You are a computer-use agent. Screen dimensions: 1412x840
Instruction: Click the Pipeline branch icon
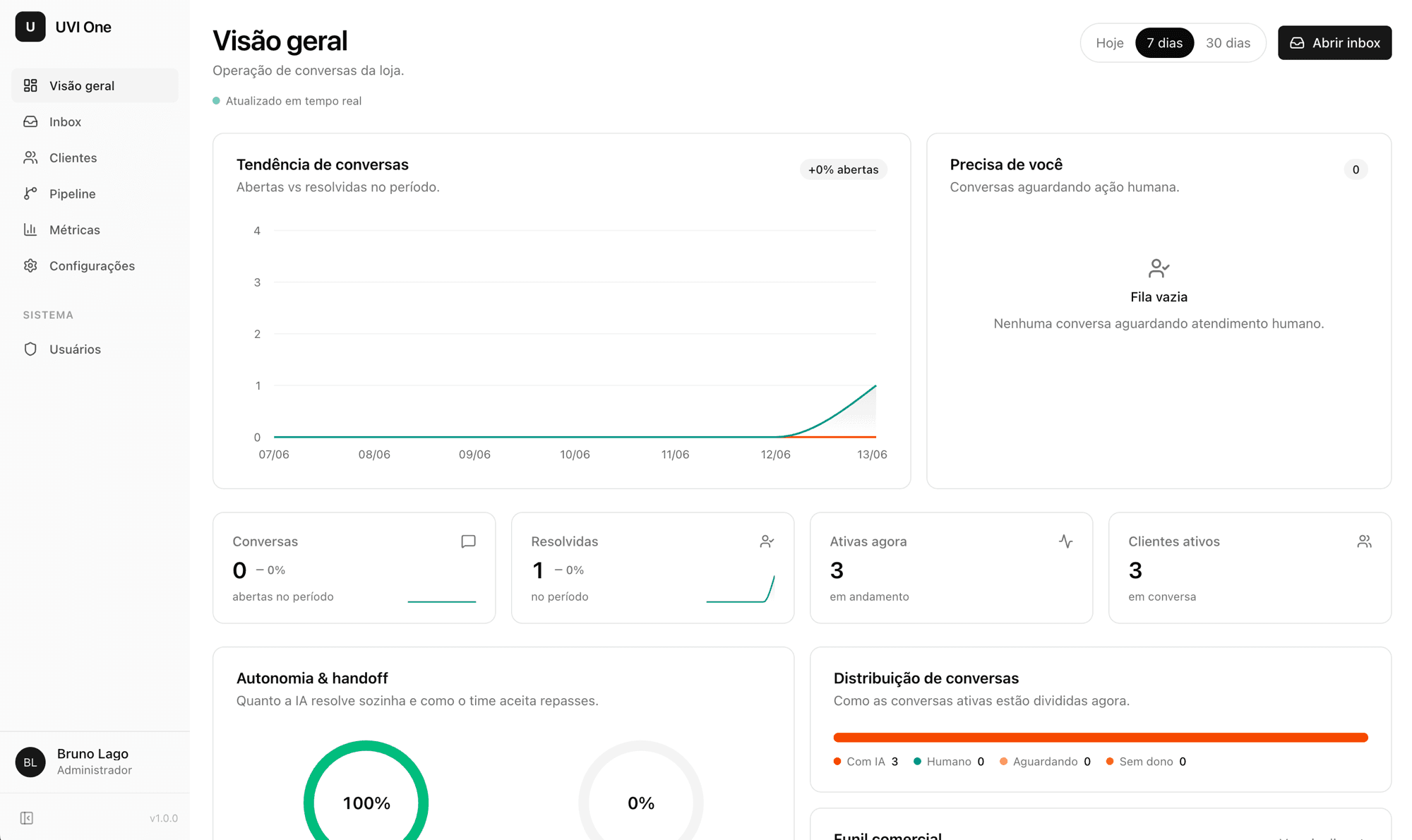point(30,193)
